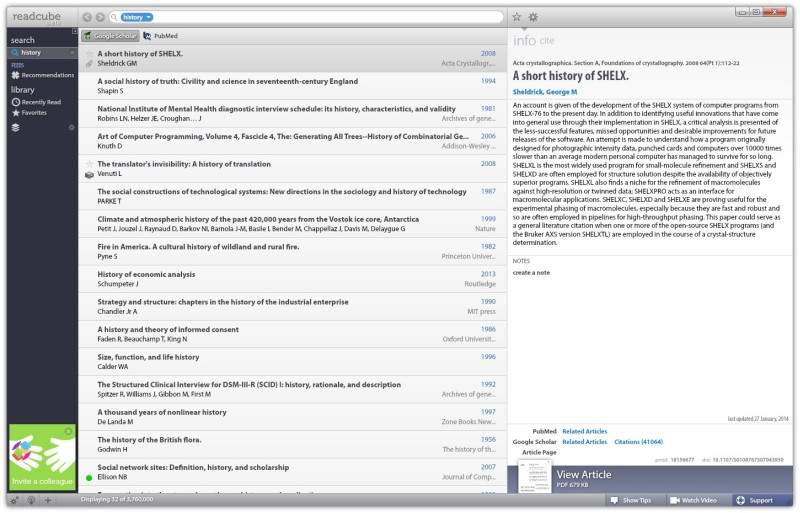This screenshot has width=800, height=513.
Task: Select Strategy and structure article
Action: (292, 306)
